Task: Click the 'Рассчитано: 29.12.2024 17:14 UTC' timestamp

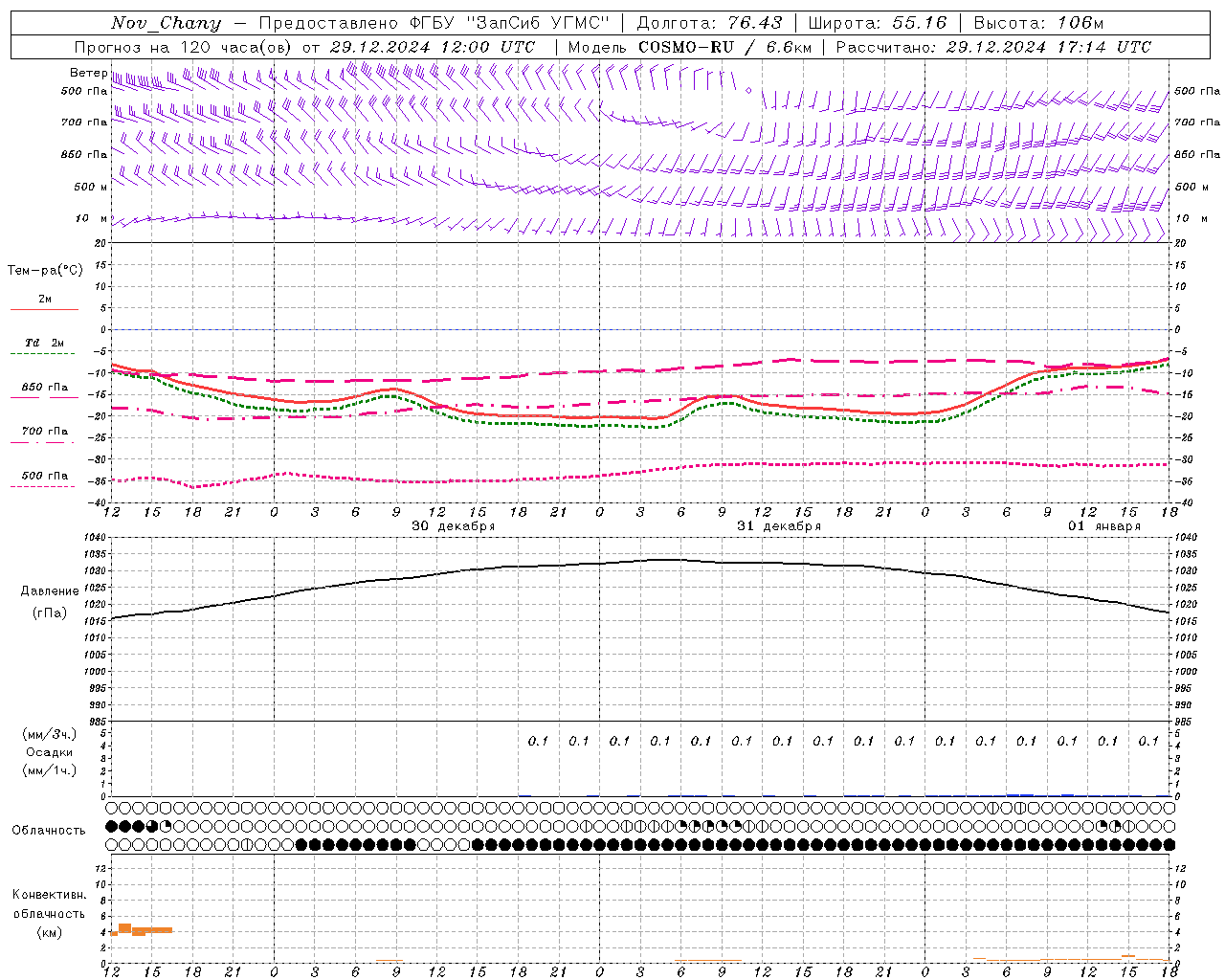Action: (993, 47)
